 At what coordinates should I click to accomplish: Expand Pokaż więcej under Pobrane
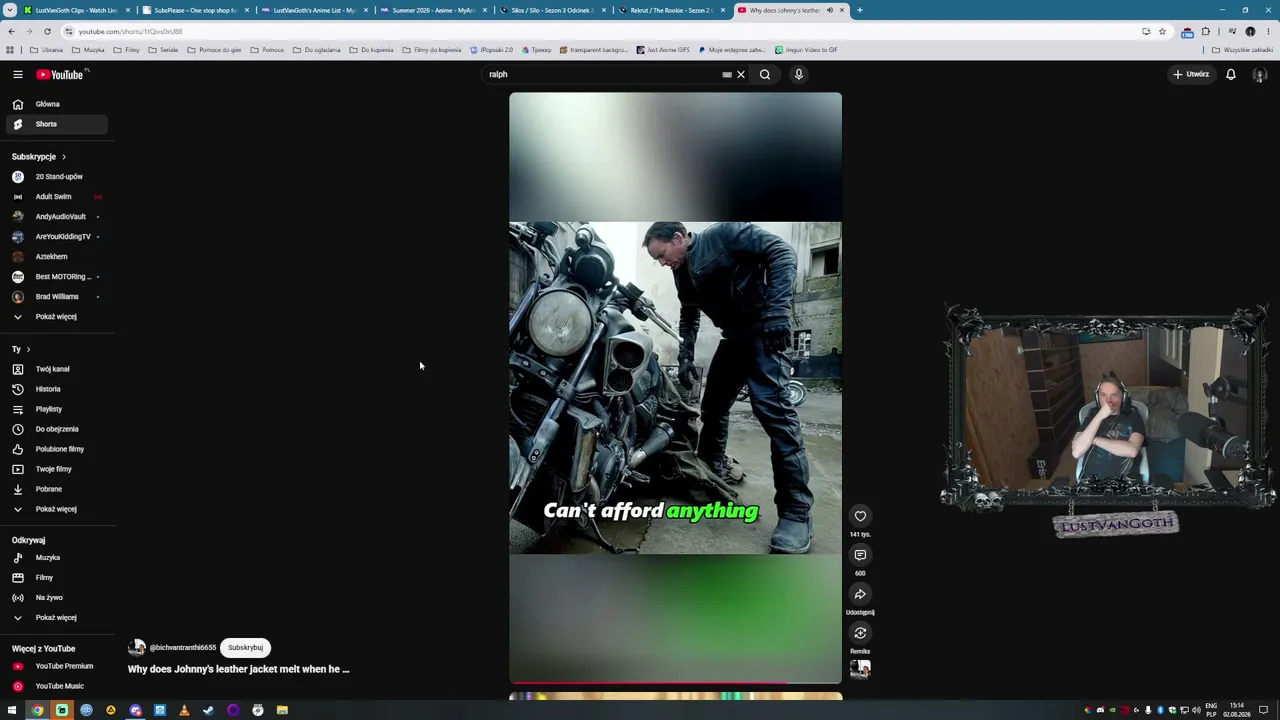pyautogui.click(x=55, y=509)
